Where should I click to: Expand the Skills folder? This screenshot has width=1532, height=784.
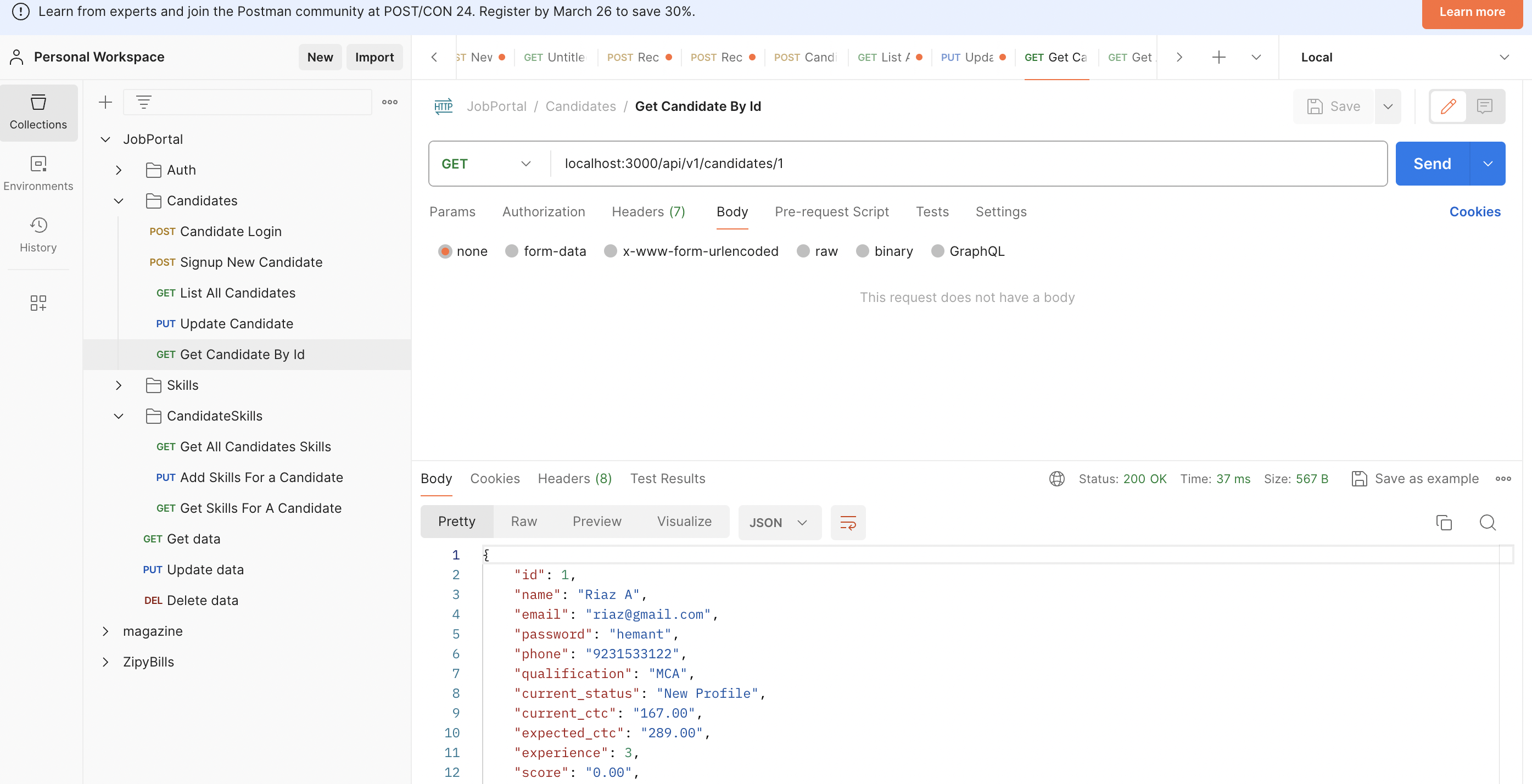point(119,385)
